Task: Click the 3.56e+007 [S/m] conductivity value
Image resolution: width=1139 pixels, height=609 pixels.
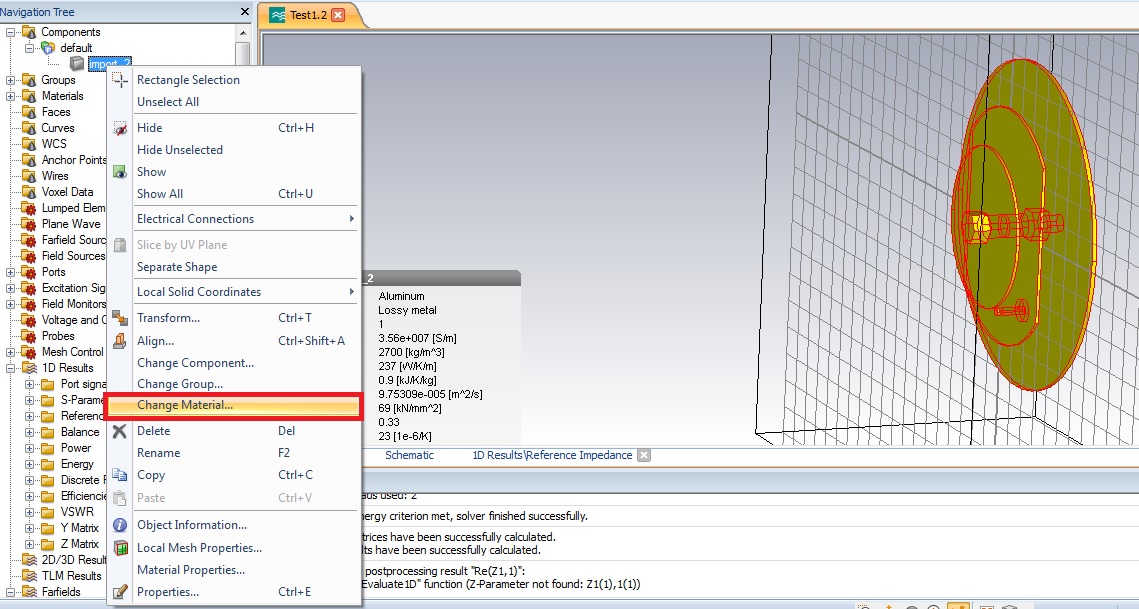Action: point(417,338)
